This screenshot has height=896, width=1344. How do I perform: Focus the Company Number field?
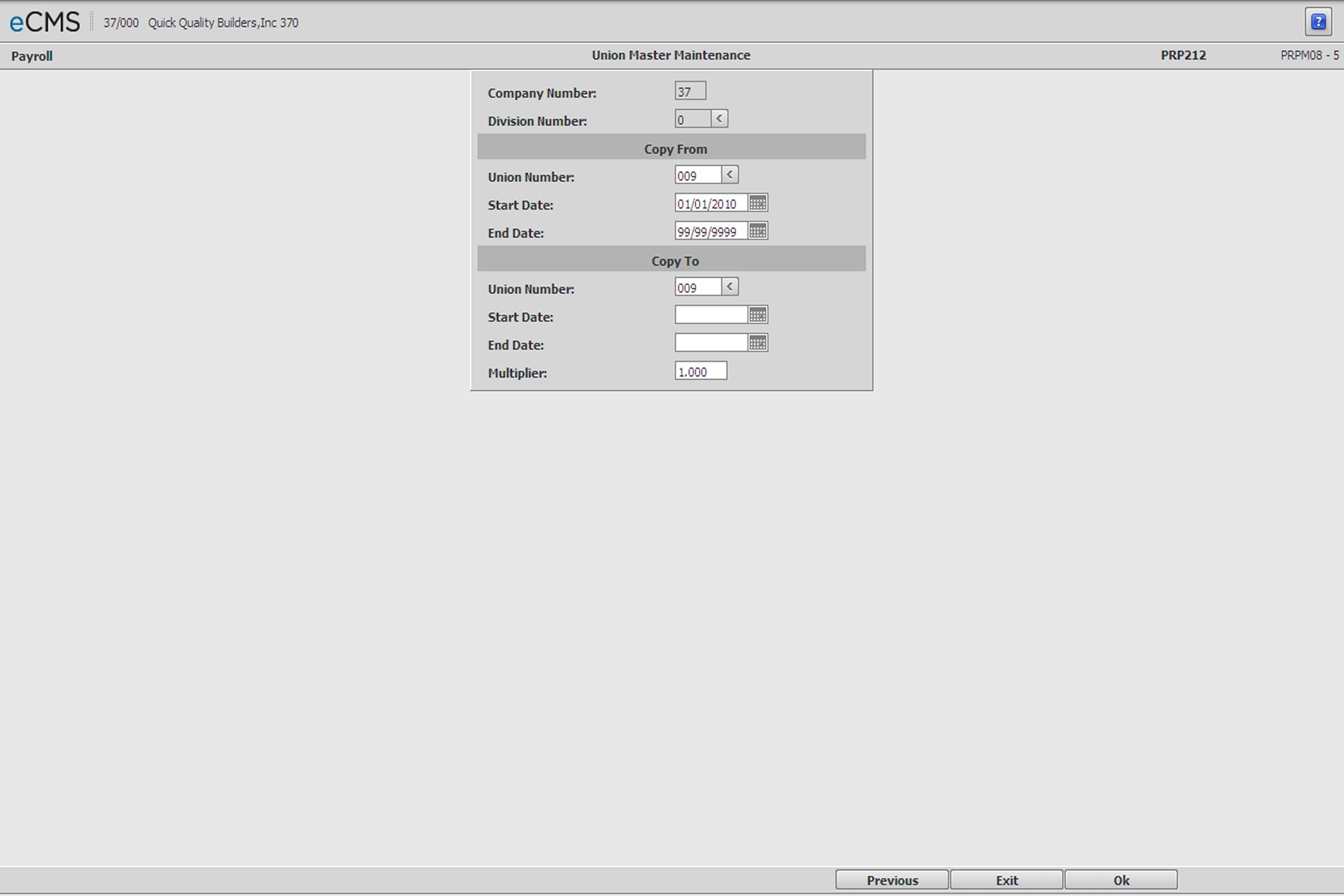tap(690, 91)
